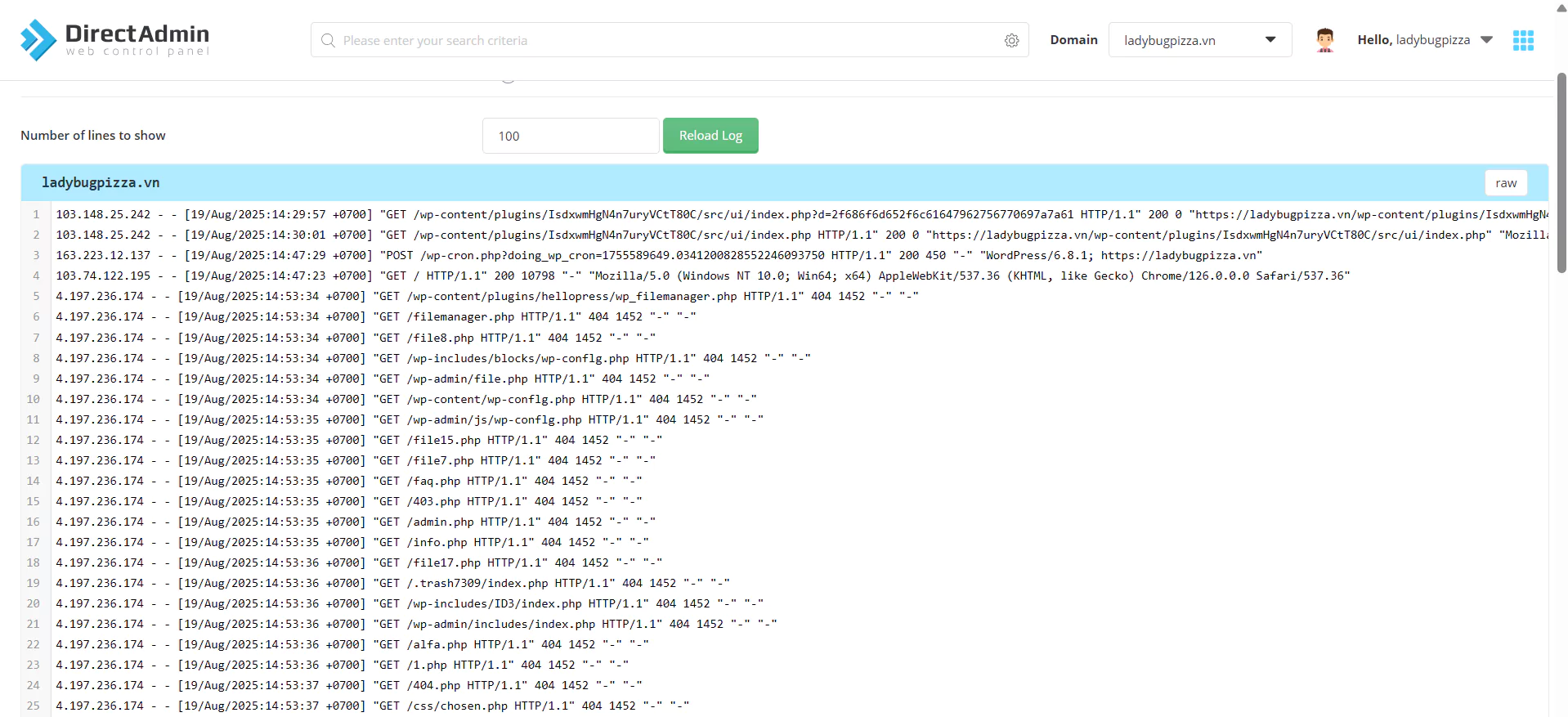Screen dimensions: 1568x717
Task: Select log line 3 with POST wp-cron.php
Action: (x=659, y=256)
